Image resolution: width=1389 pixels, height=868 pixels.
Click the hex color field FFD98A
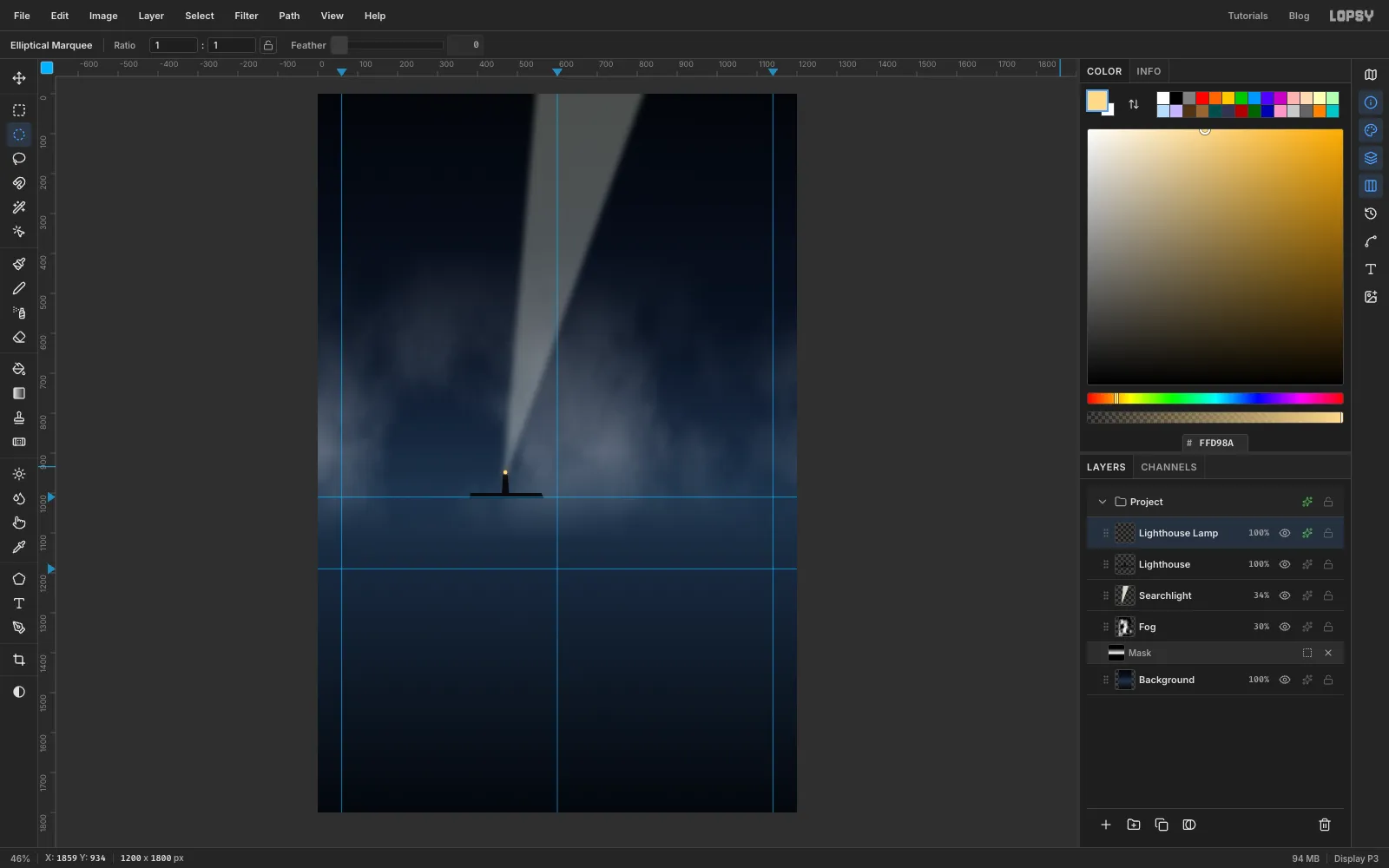(x=1215, y=443)
